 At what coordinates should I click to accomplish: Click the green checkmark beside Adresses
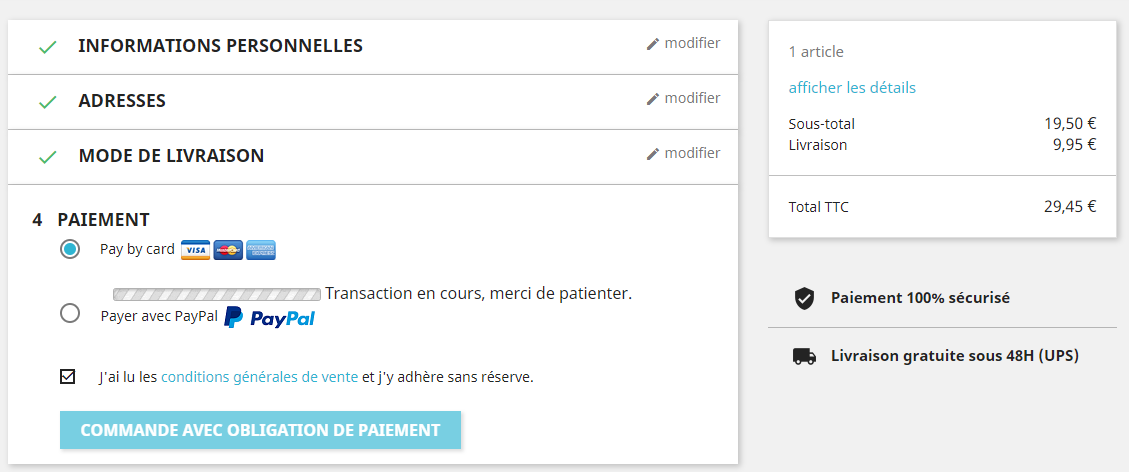pyautogui.click(x=48, y=102)
